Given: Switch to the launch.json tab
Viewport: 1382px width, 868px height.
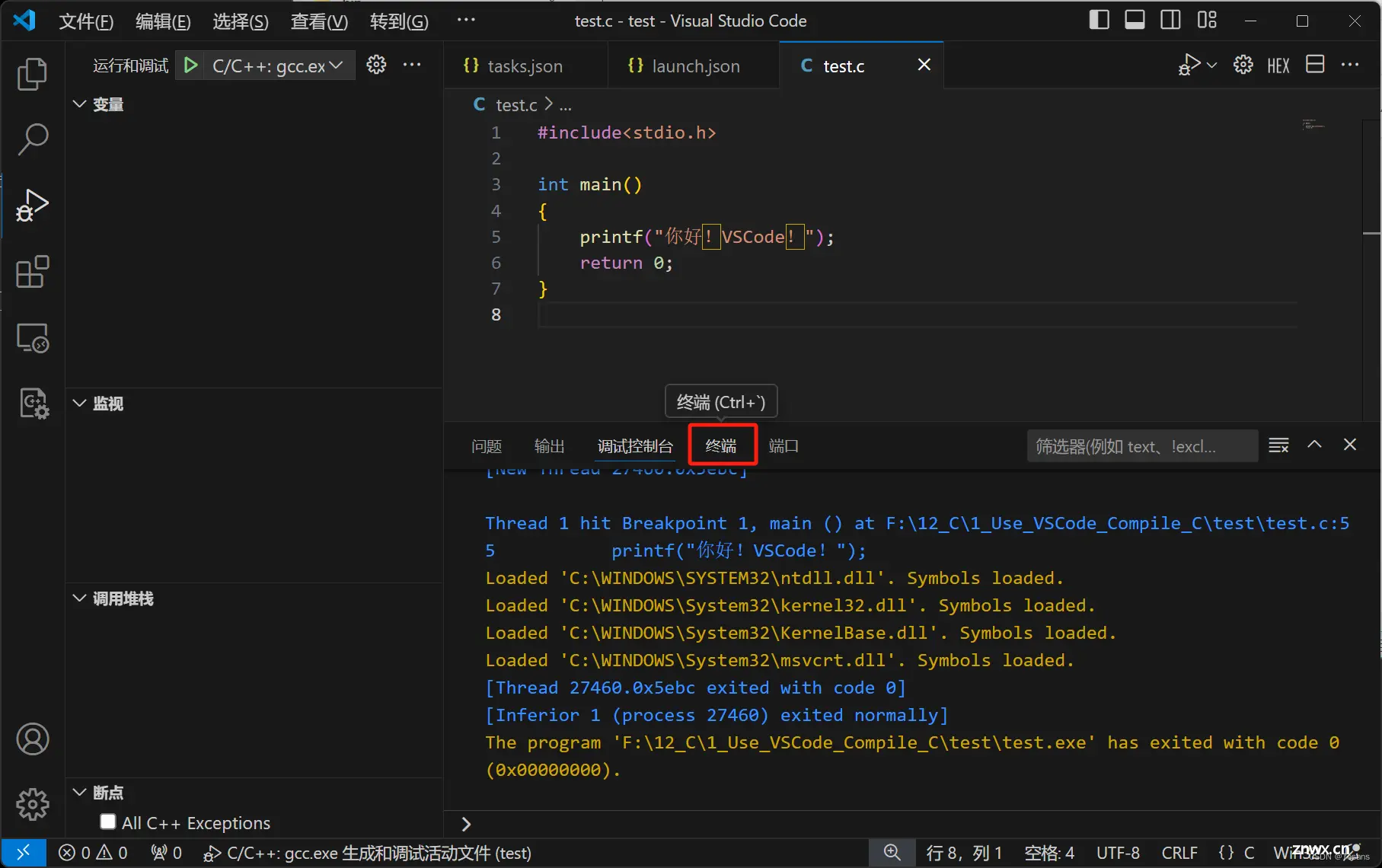Looking at the screenshot, I should 694,65.
